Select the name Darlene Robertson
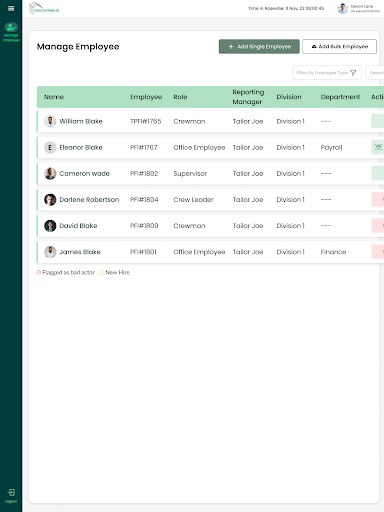 (x=89, y=200)
